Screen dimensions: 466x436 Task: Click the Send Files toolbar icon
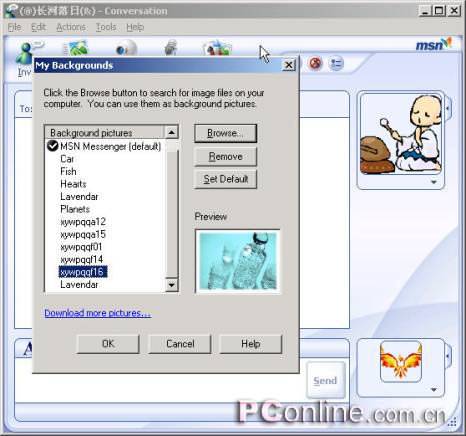(76, 49)
